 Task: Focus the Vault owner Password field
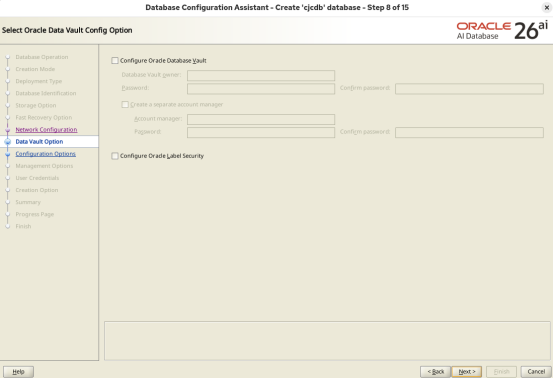261,88
